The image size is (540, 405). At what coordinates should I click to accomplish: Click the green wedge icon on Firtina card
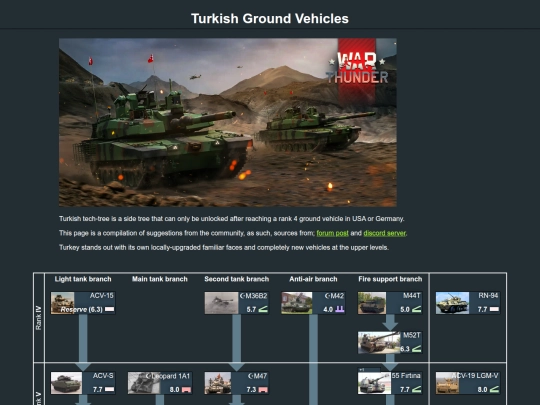point(417,390)
